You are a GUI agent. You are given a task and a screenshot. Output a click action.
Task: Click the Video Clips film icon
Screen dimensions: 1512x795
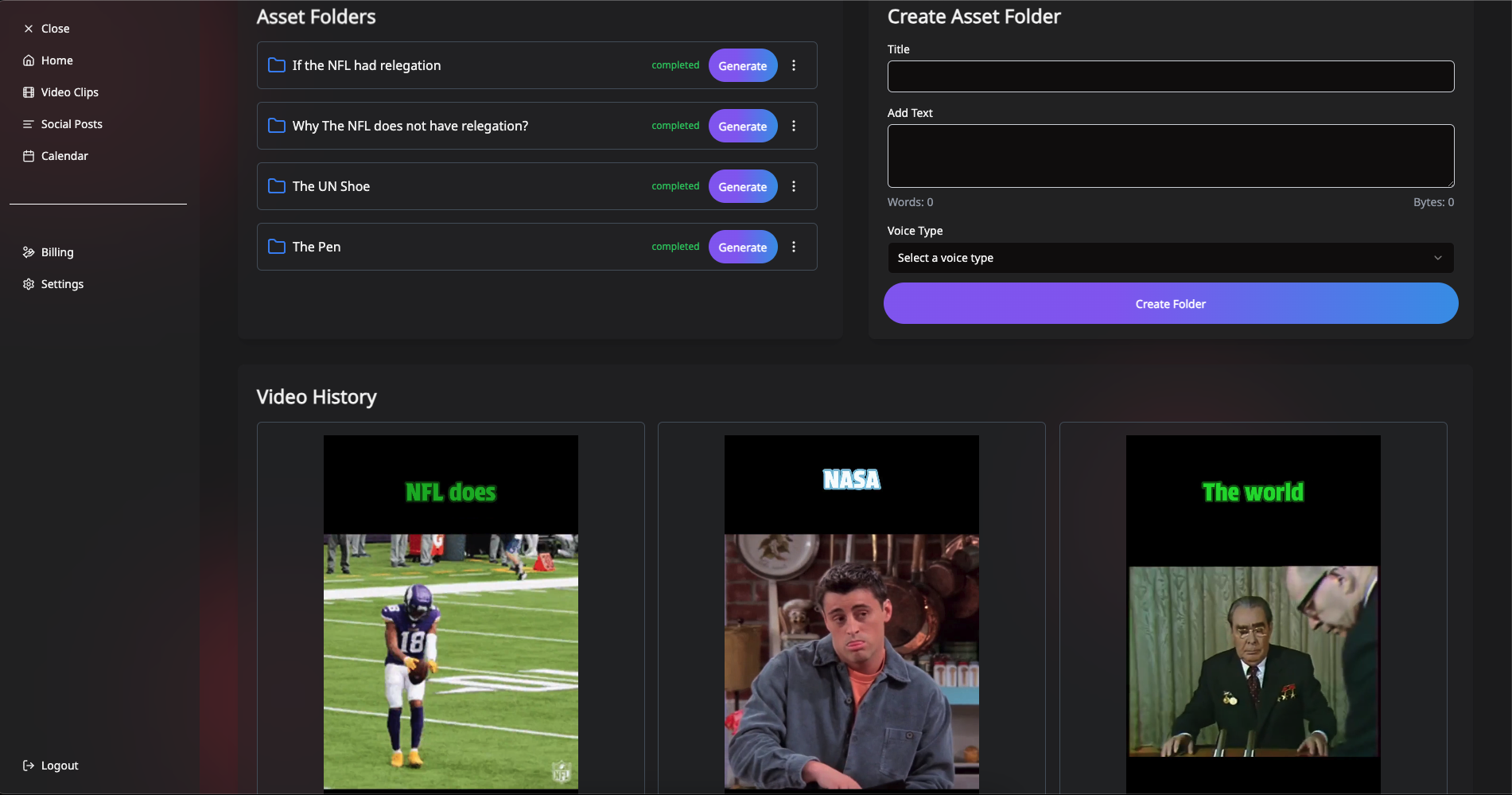pyautogui.click(x=29, y=92)
